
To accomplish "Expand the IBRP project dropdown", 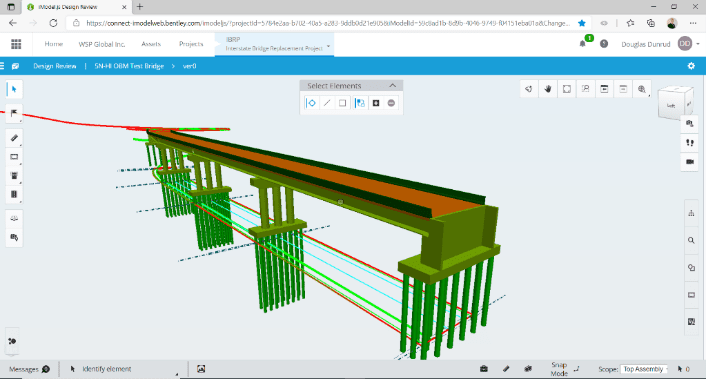I will coord(328,46).
